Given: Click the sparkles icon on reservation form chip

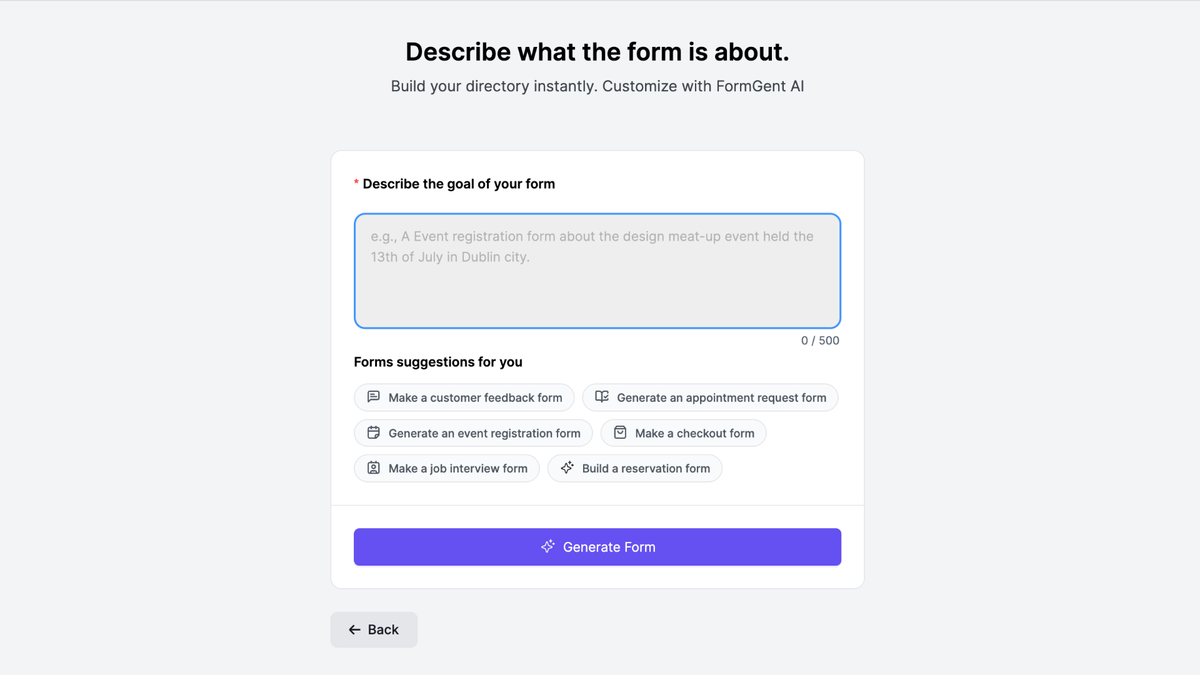Looking at the screenshot, I should pyautogui.click(x=566, y=467).
